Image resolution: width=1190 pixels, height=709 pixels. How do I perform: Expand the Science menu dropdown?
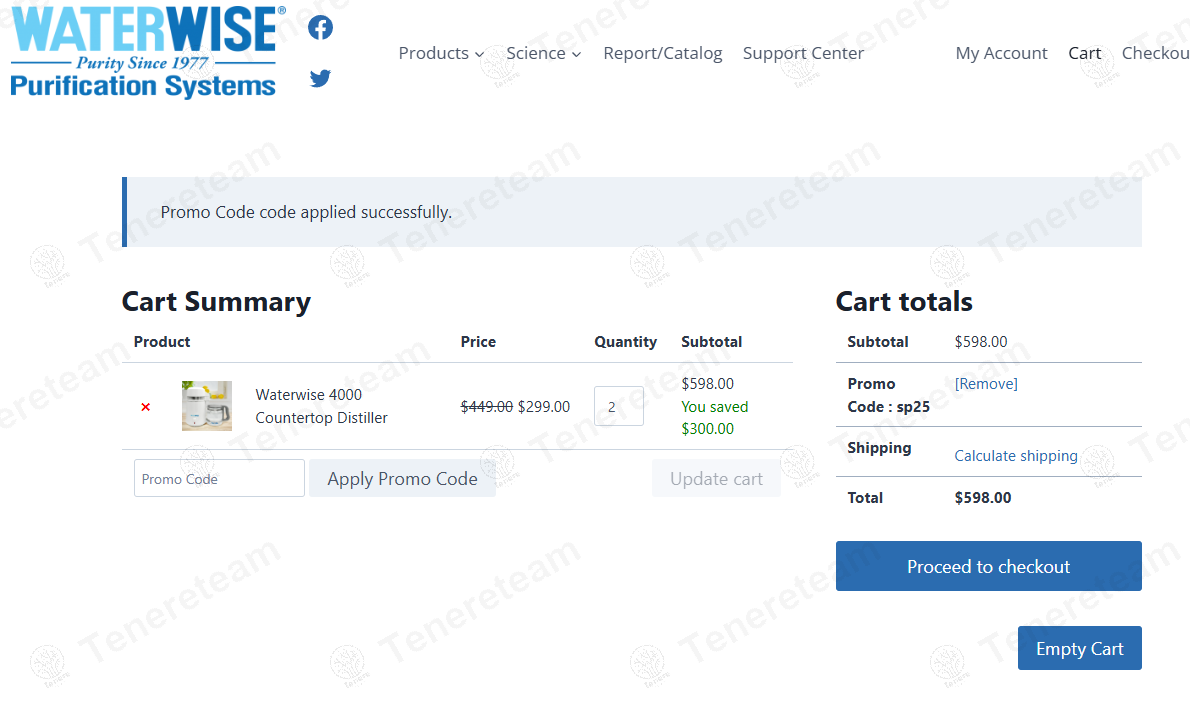(x=543, y=53)
